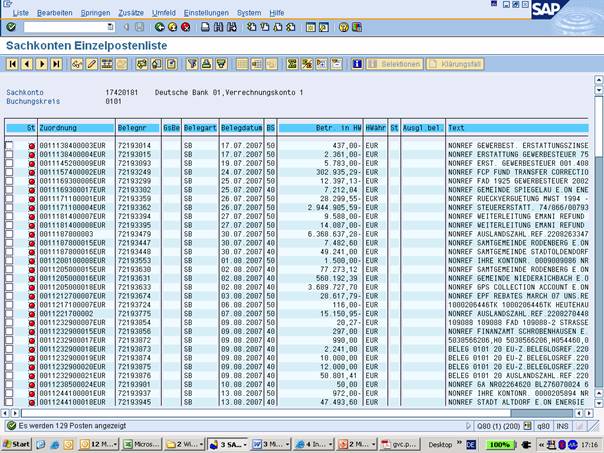Click the First Page icon in standard toolbar
Viewport: 604px width, 453px height.
(x=252, y=27)
